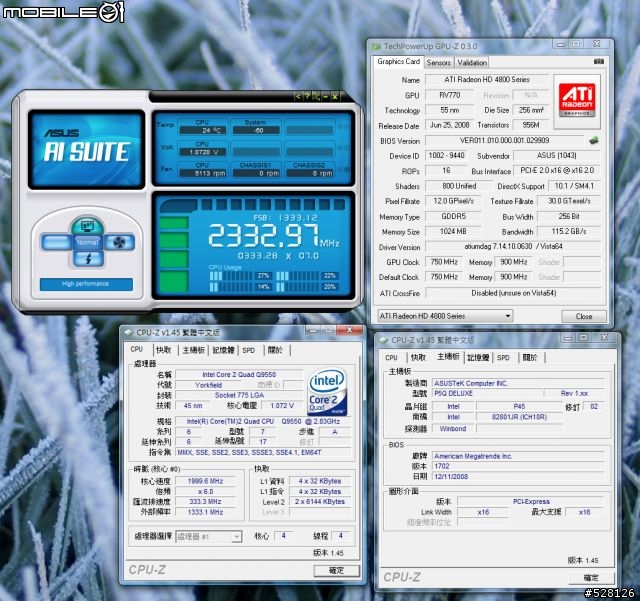Select CPU tab in right CPU-Z window
Screen dimensions: 640x601
[391, 358]
